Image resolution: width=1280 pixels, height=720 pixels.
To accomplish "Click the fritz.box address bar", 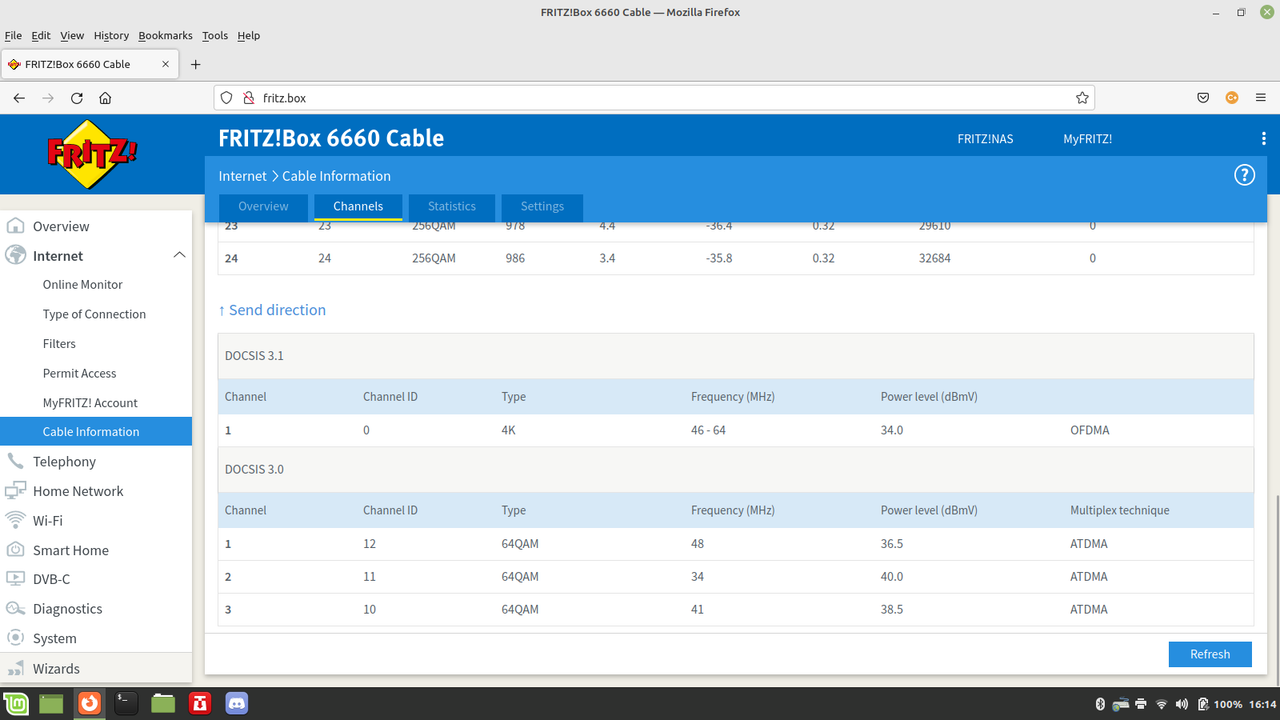I will (x=654, y=98).
